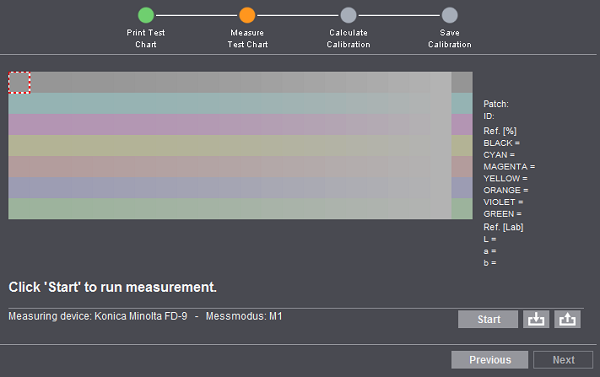Select the first gray patch with red dashed outline
Screen dimensions: 600x377
[x=19, y=82]
